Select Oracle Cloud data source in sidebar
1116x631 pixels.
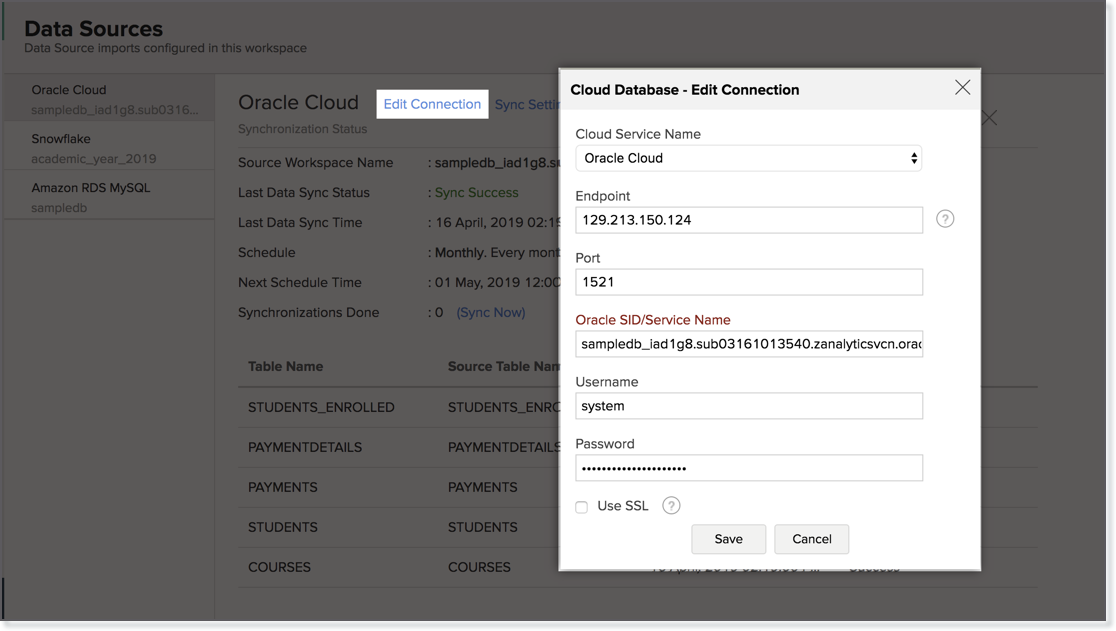click(x=108, y=98)
